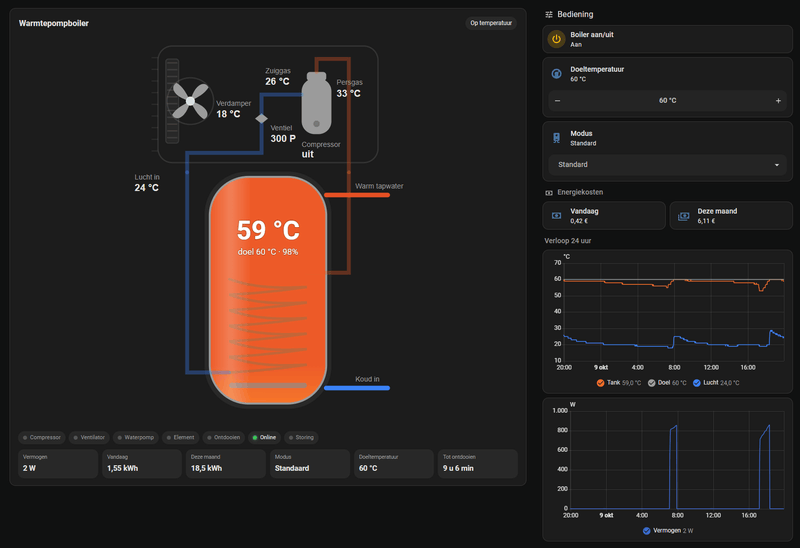Toggle the Boiler aan/uit power icon

556,39
